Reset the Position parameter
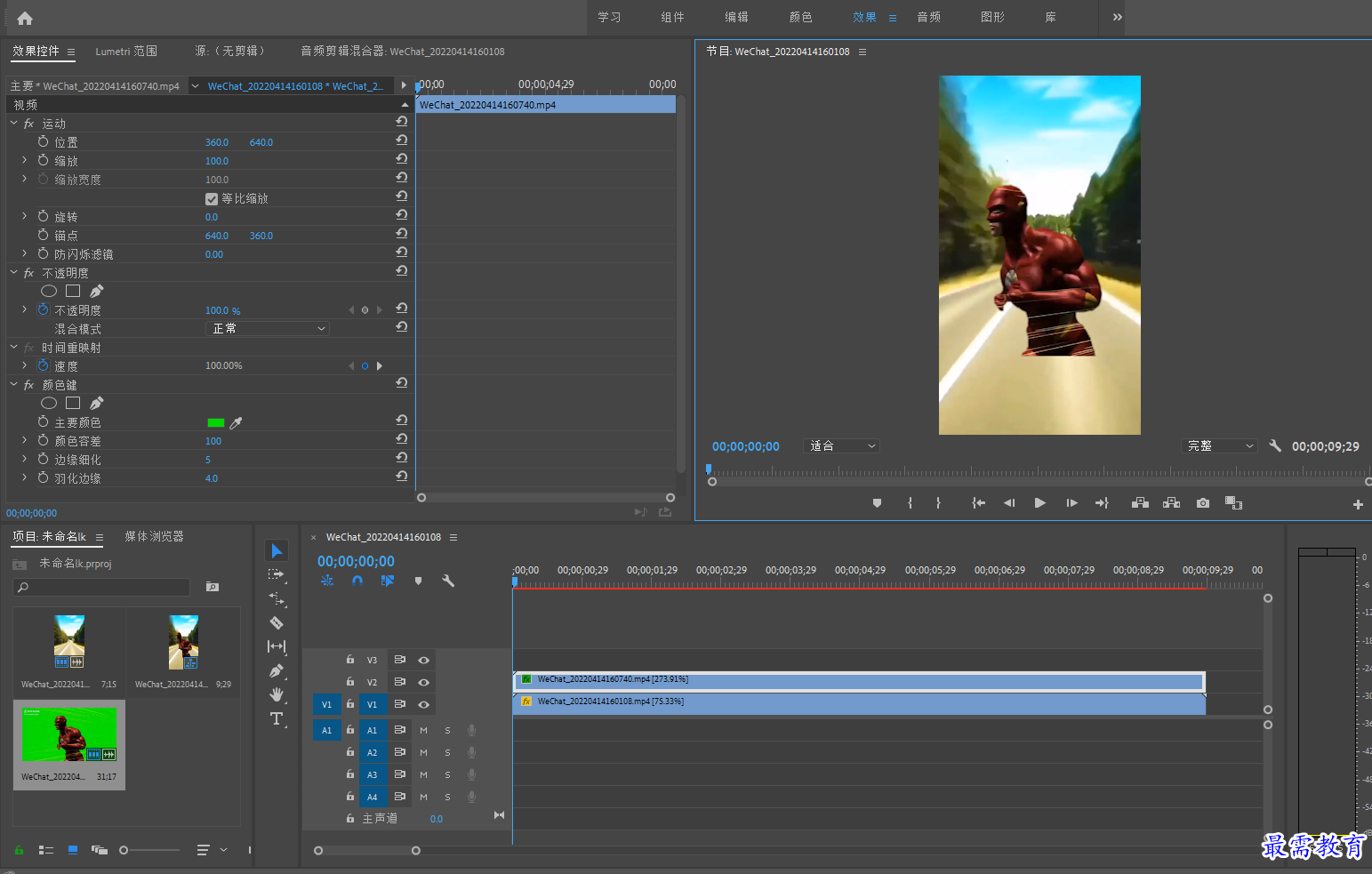The image size is (1372, 874). (x=402, y=141)
